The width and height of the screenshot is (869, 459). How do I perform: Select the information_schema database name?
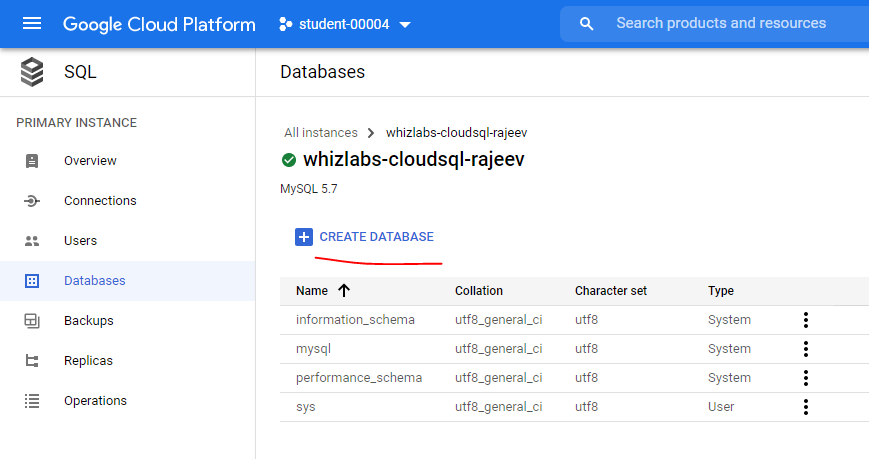click(355, 320)
